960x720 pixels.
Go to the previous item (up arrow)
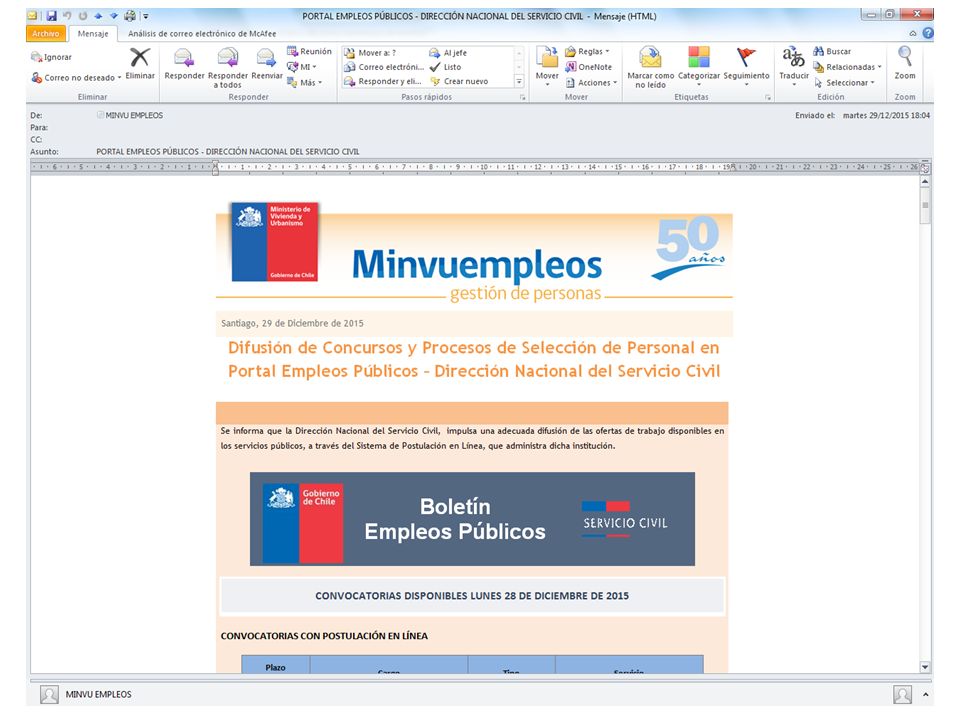(x=98, y=16)
